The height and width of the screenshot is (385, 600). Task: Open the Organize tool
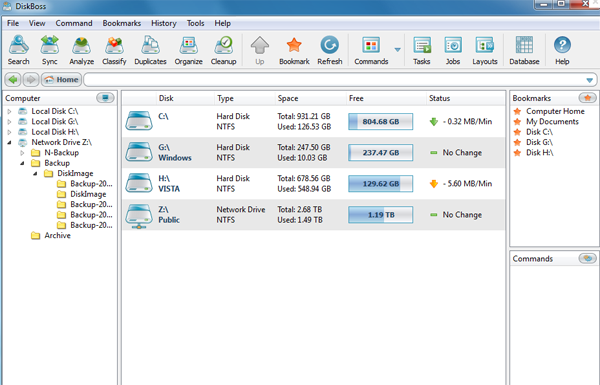click(188, 50)
